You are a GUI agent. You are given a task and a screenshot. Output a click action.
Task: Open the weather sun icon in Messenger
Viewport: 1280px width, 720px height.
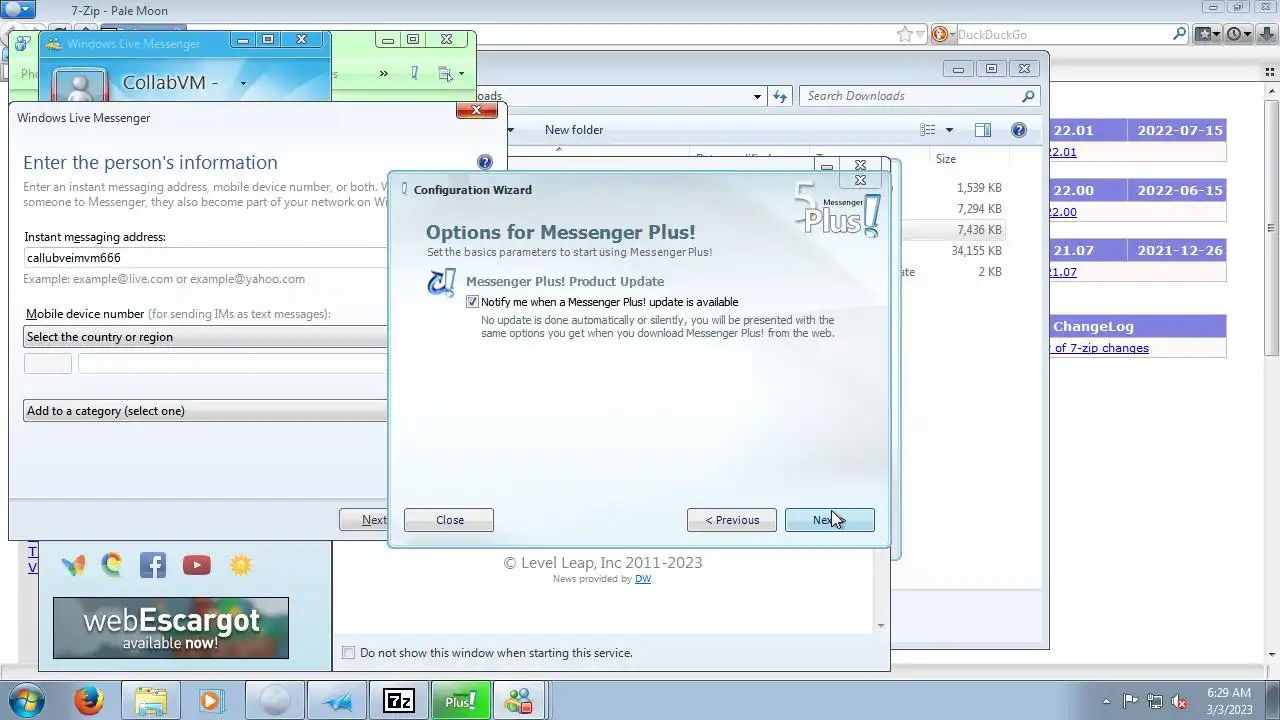click(241, 565)
